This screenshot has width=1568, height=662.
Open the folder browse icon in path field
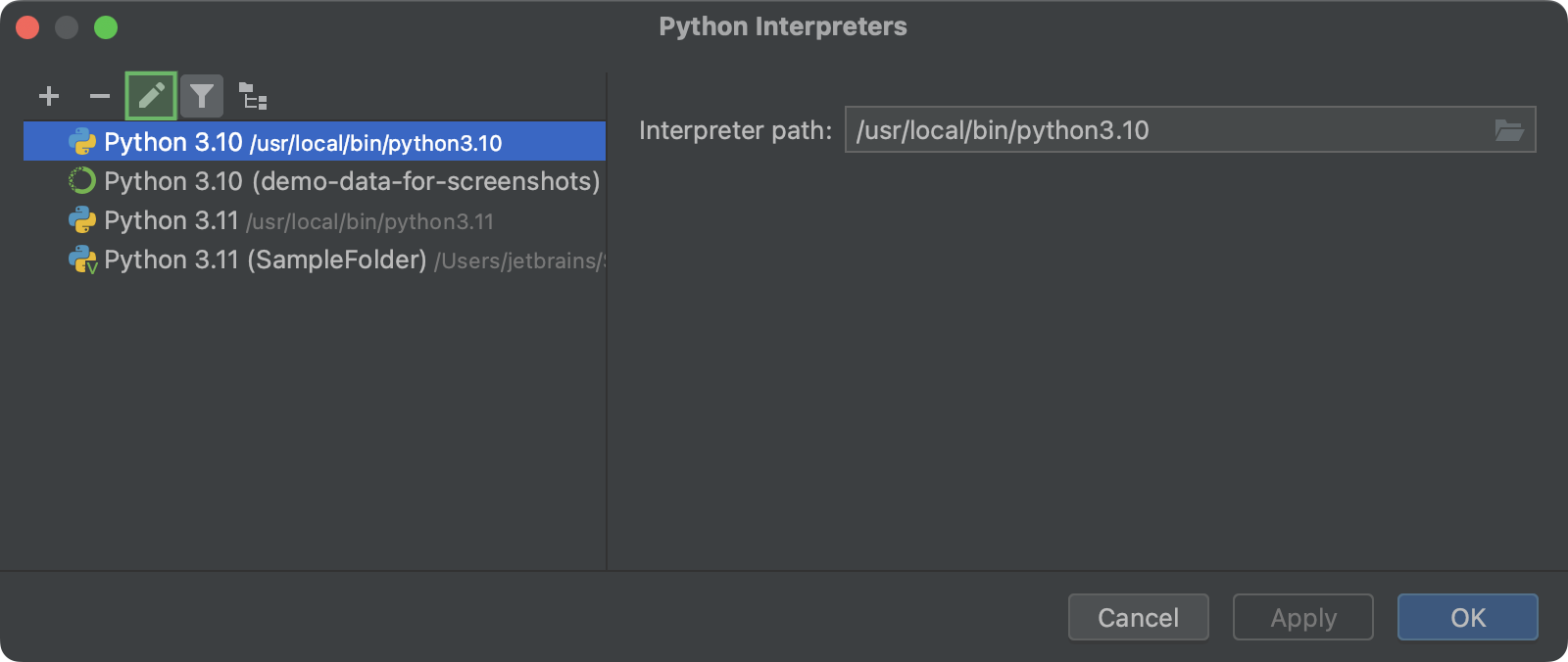pos(1508,130)
